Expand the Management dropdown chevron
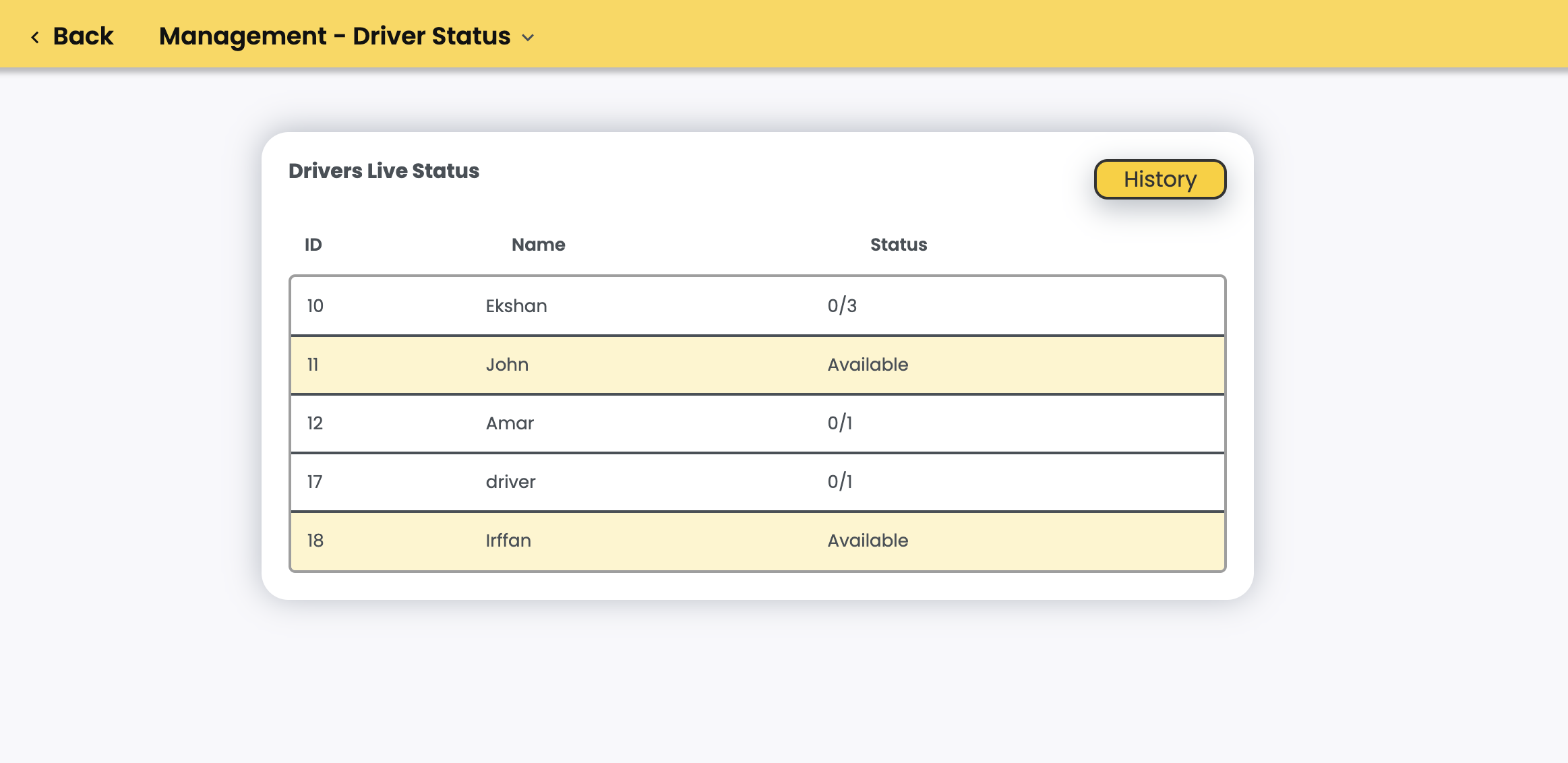This screenshot has width=1568, height=763. (529, 38)
